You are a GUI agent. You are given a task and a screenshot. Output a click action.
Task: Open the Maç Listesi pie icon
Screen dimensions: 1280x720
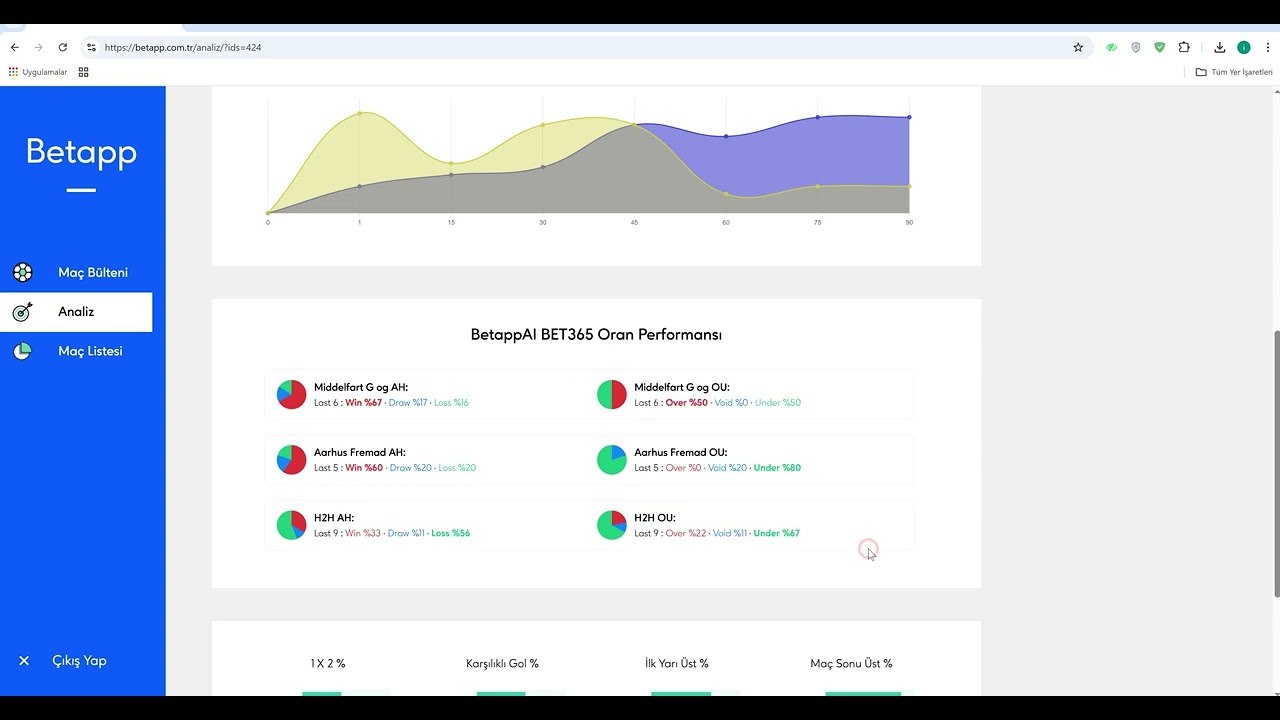[23, 351]
